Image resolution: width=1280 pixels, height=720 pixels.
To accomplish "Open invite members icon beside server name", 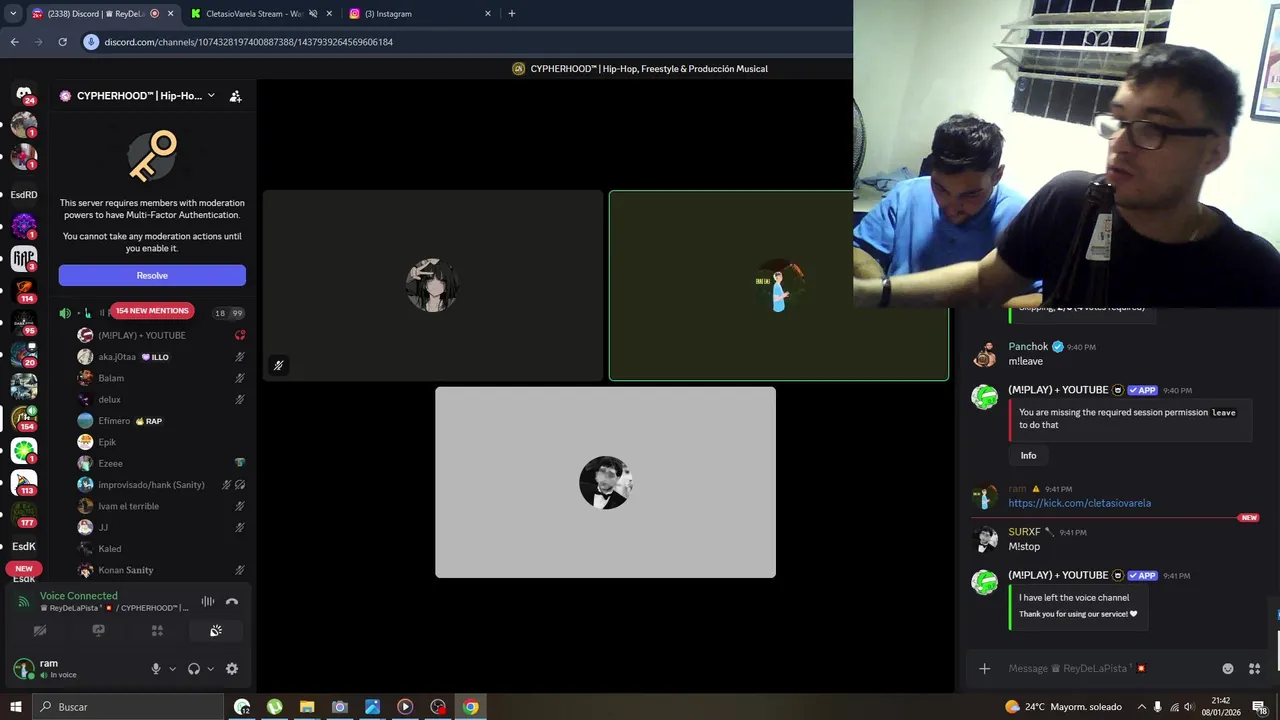I will point(235,96).
